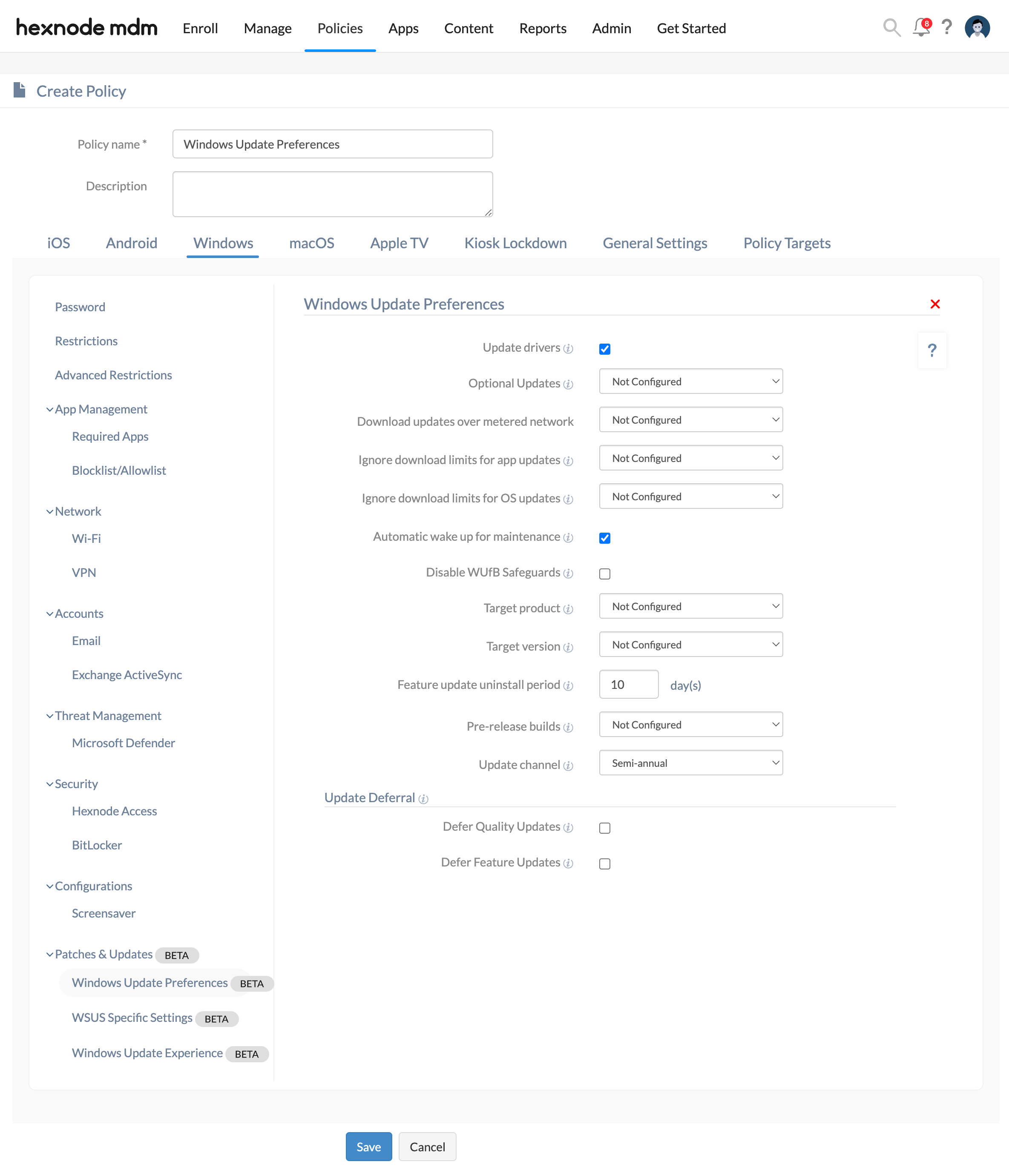This screenshot has width=1009, height=1176.
Task: Click the Feature update uninstall period field
Action: (x=629, y=684)
